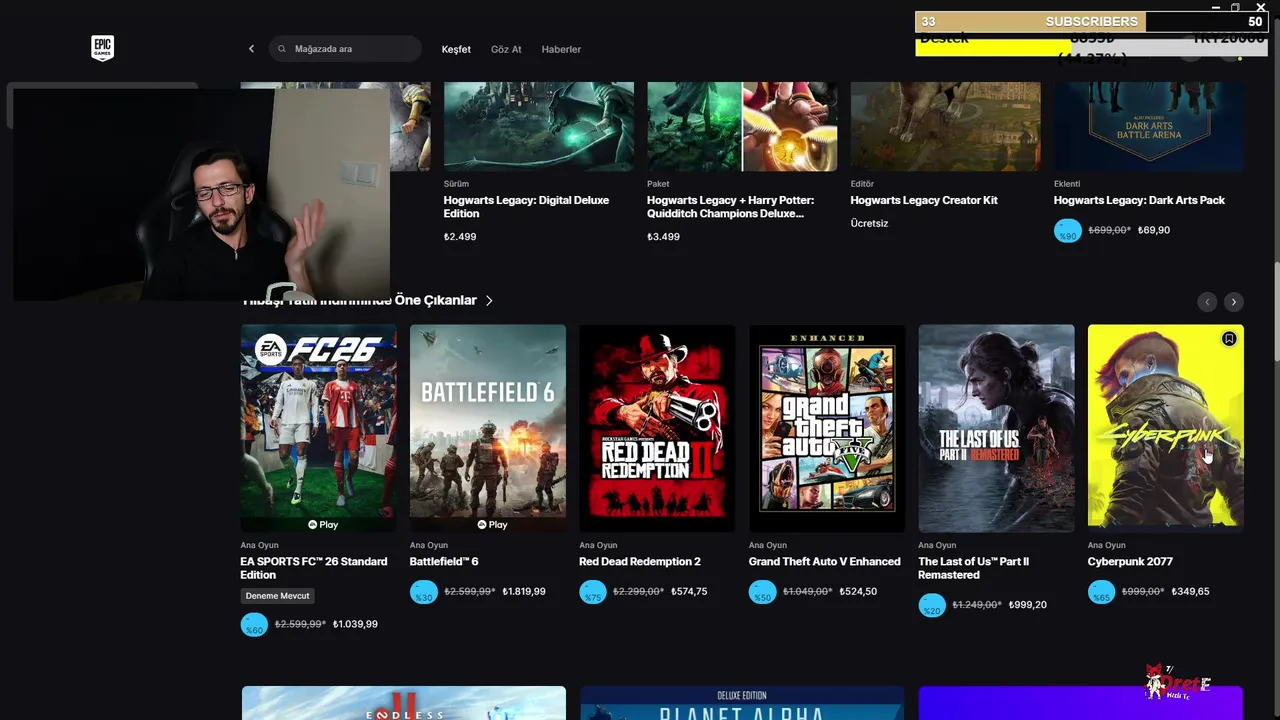The width and height of the screenshot is (1280, 720).
Task: Open the Haberler tab
Action: (x=561, y=49)
